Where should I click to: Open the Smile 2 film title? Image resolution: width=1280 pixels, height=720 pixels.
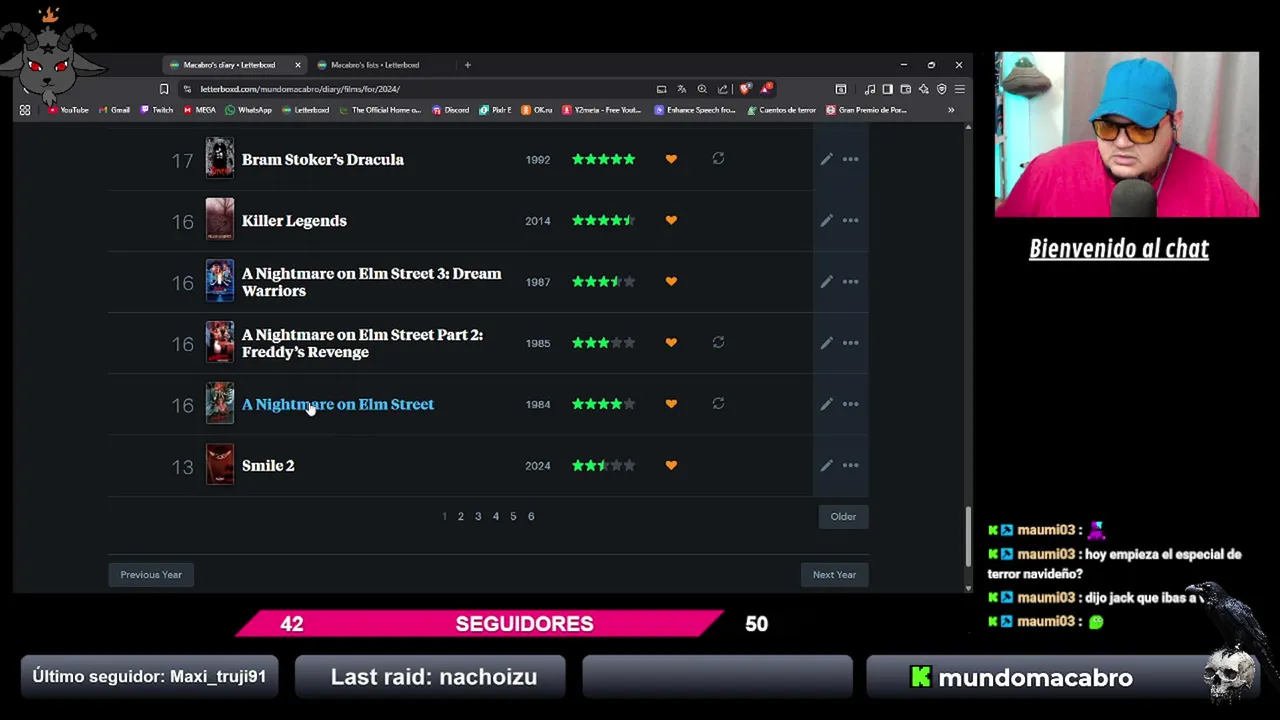[268, 465]
